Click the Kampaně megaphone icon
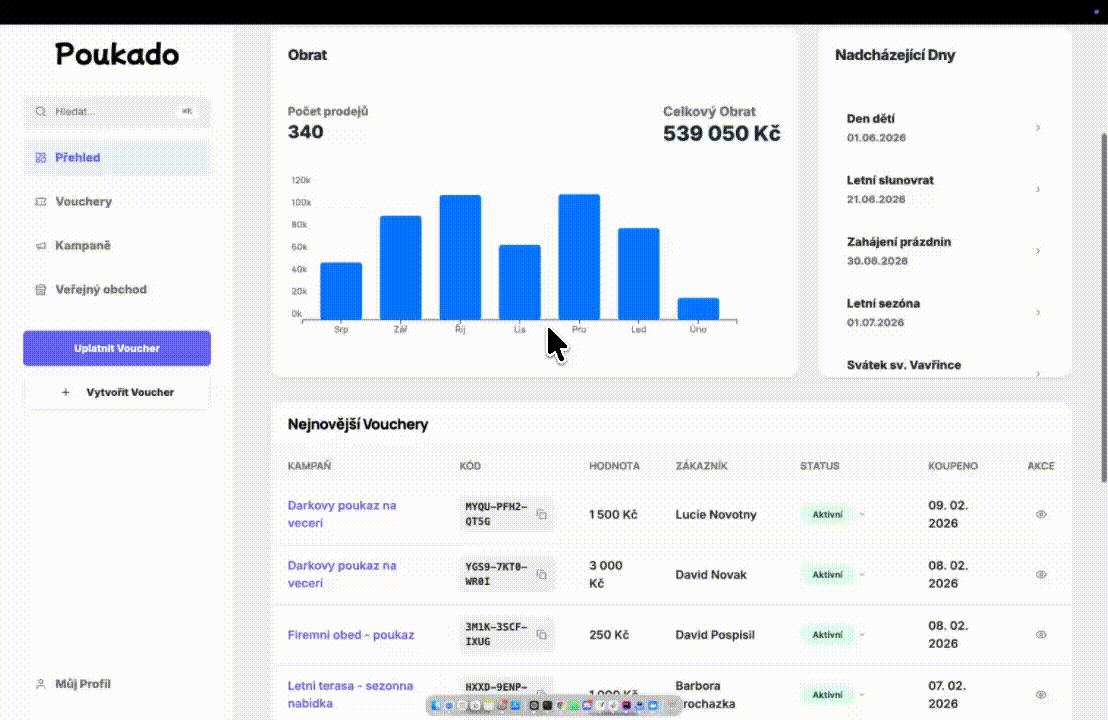Screen dimensions: 1108x720 (x=41, y=246)
